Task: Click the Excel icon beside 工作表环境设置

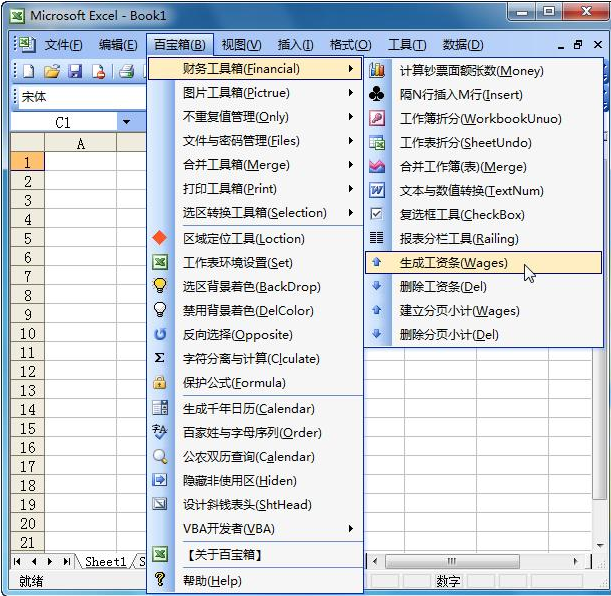Action: tap(160, 262)
